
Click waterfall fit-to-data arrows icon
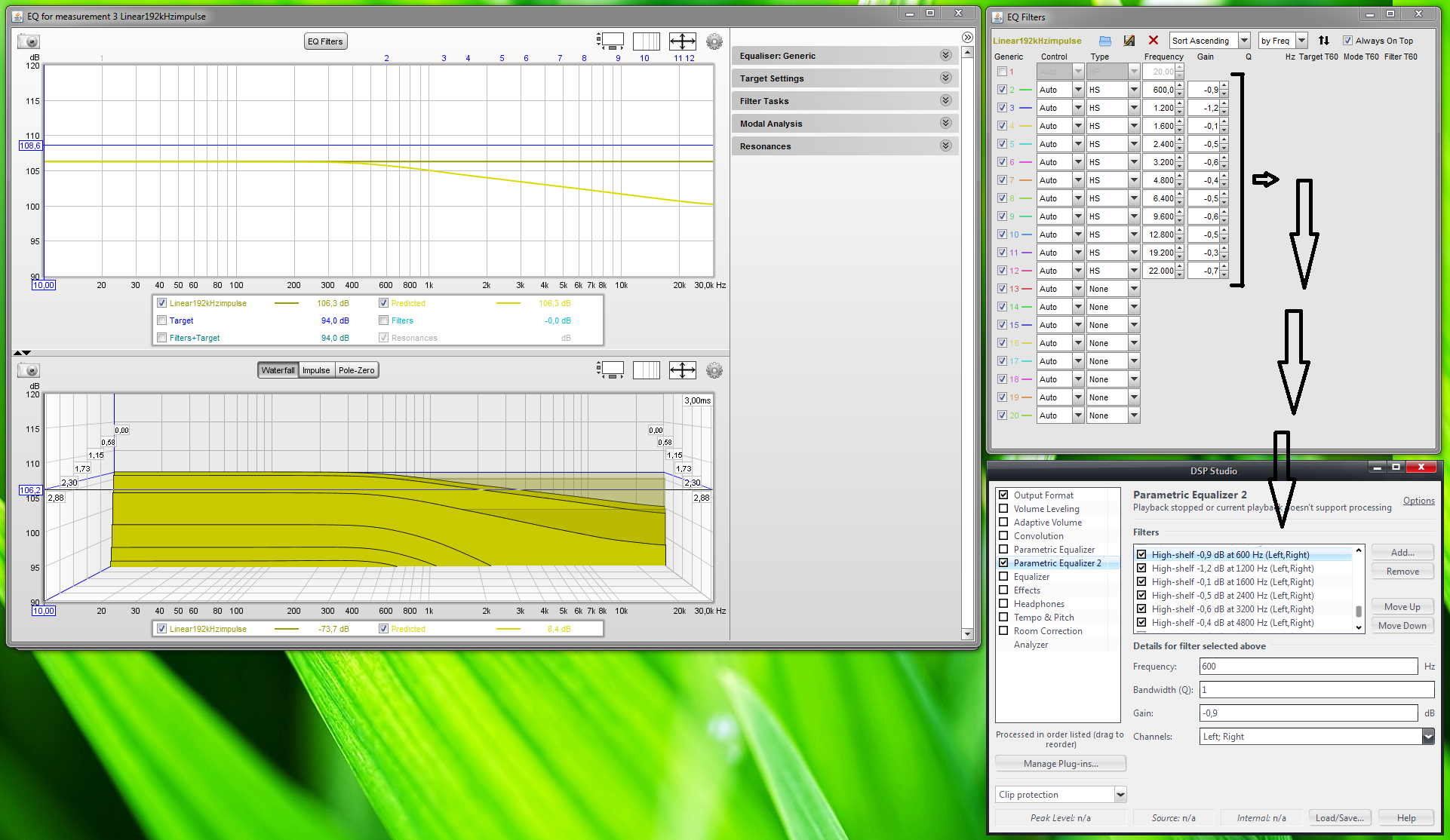click(x=683, y=370)
